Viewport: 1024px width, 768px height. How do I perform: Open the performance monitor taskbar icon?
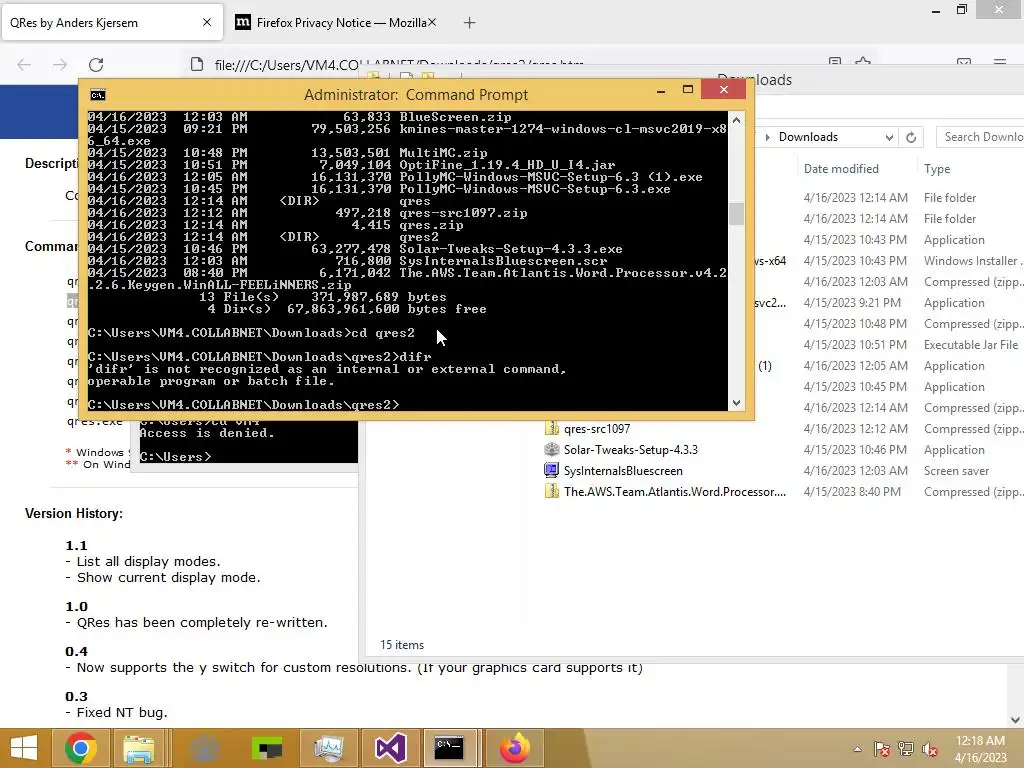328,748
